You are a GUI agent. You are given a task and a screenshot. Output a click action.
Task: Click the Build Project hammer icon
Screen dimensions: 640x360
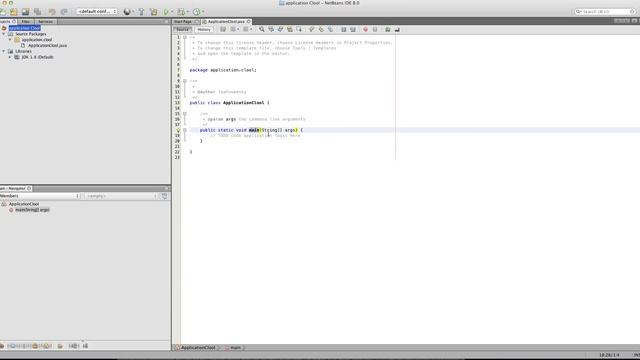click(x=141, y=12)
